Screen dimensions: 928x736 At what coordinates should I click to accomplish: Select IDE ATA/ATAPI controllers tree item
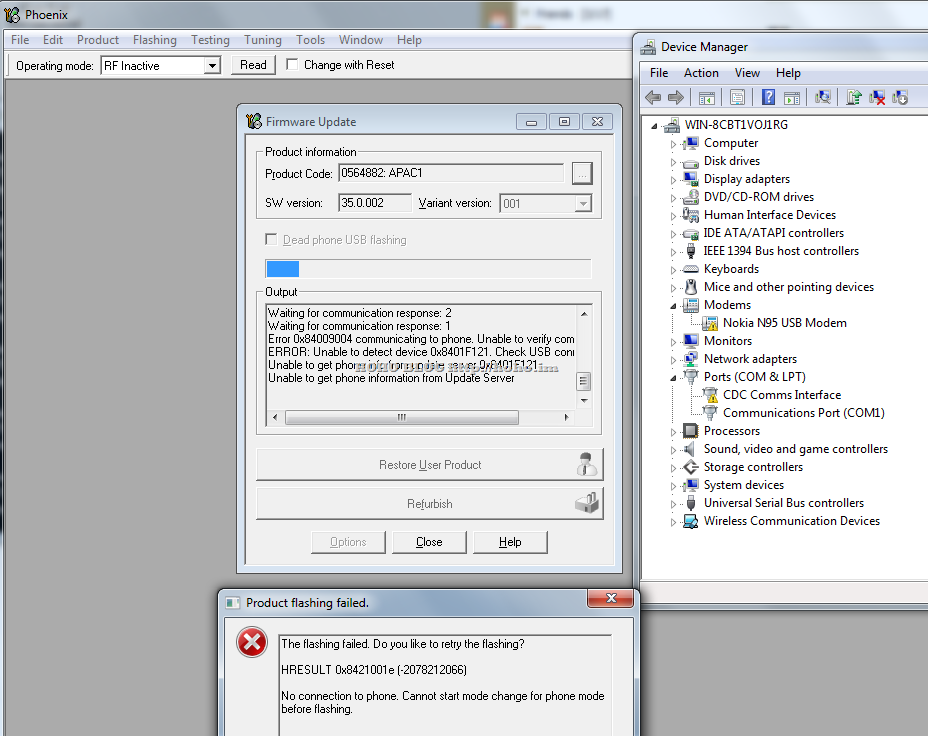click(774, 233)
